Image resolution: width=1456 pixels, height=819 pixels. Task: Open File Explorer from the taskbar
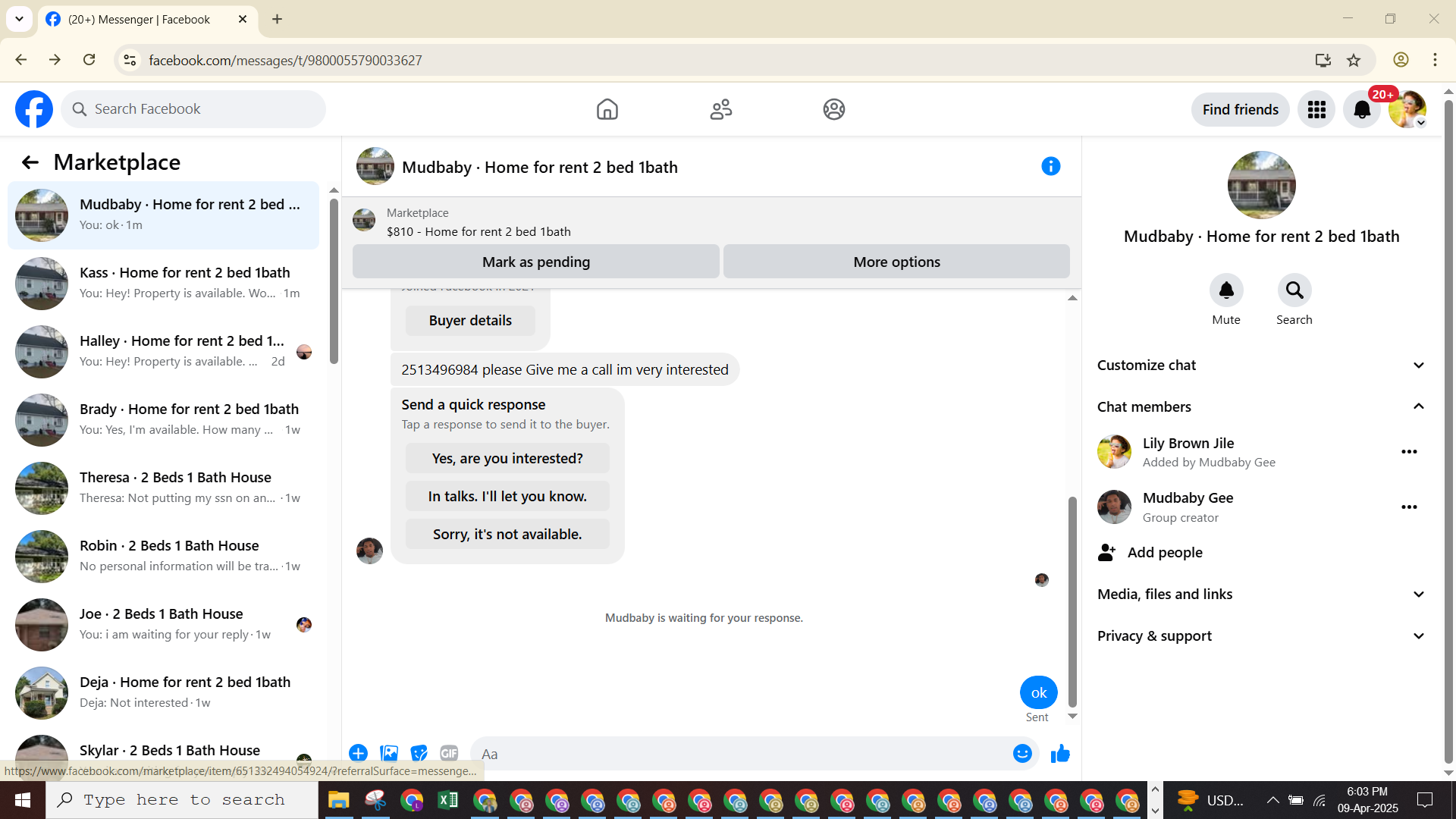tap(338, 800)
